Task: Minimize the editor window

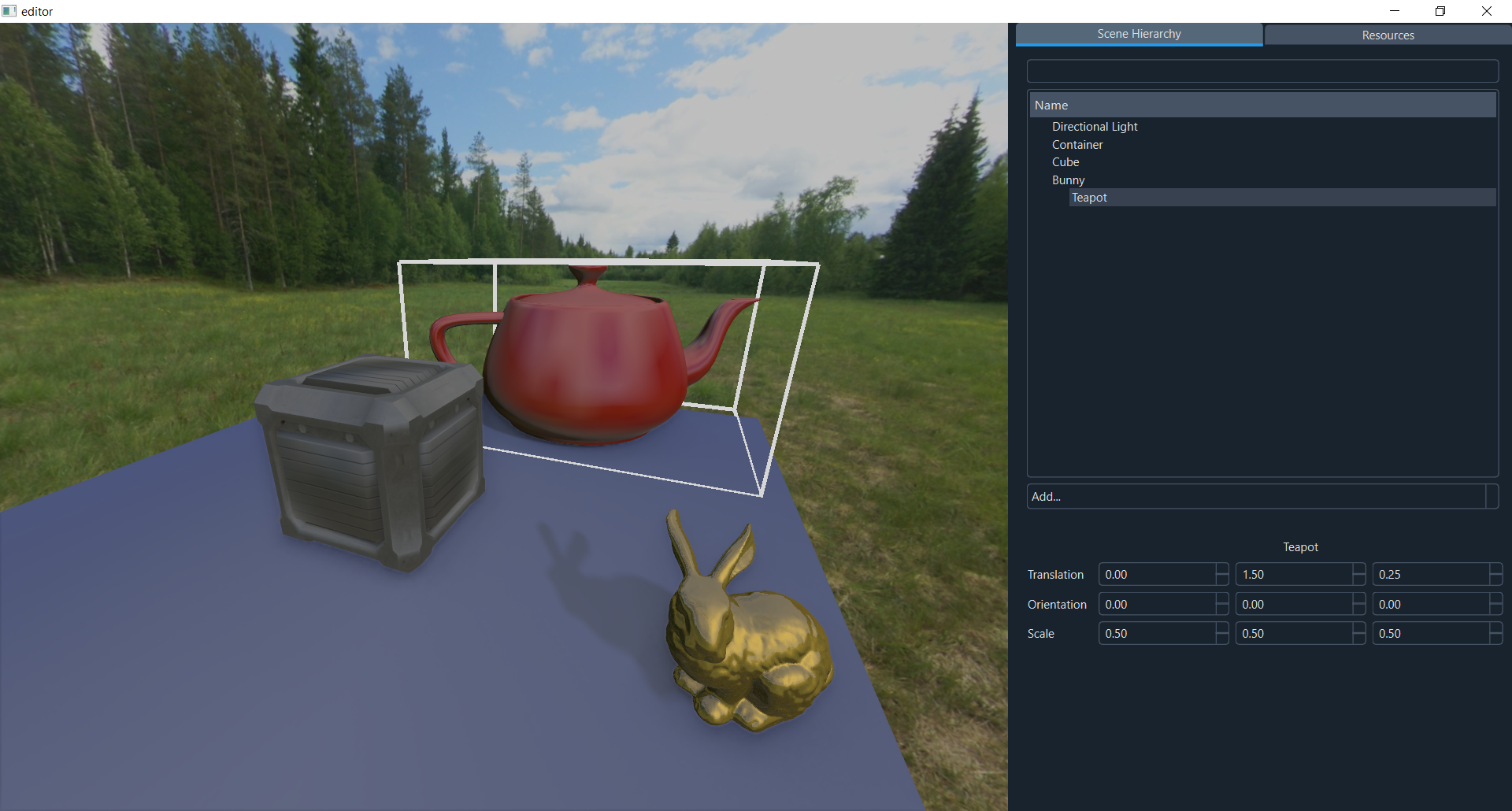Action: [1395, 11]
